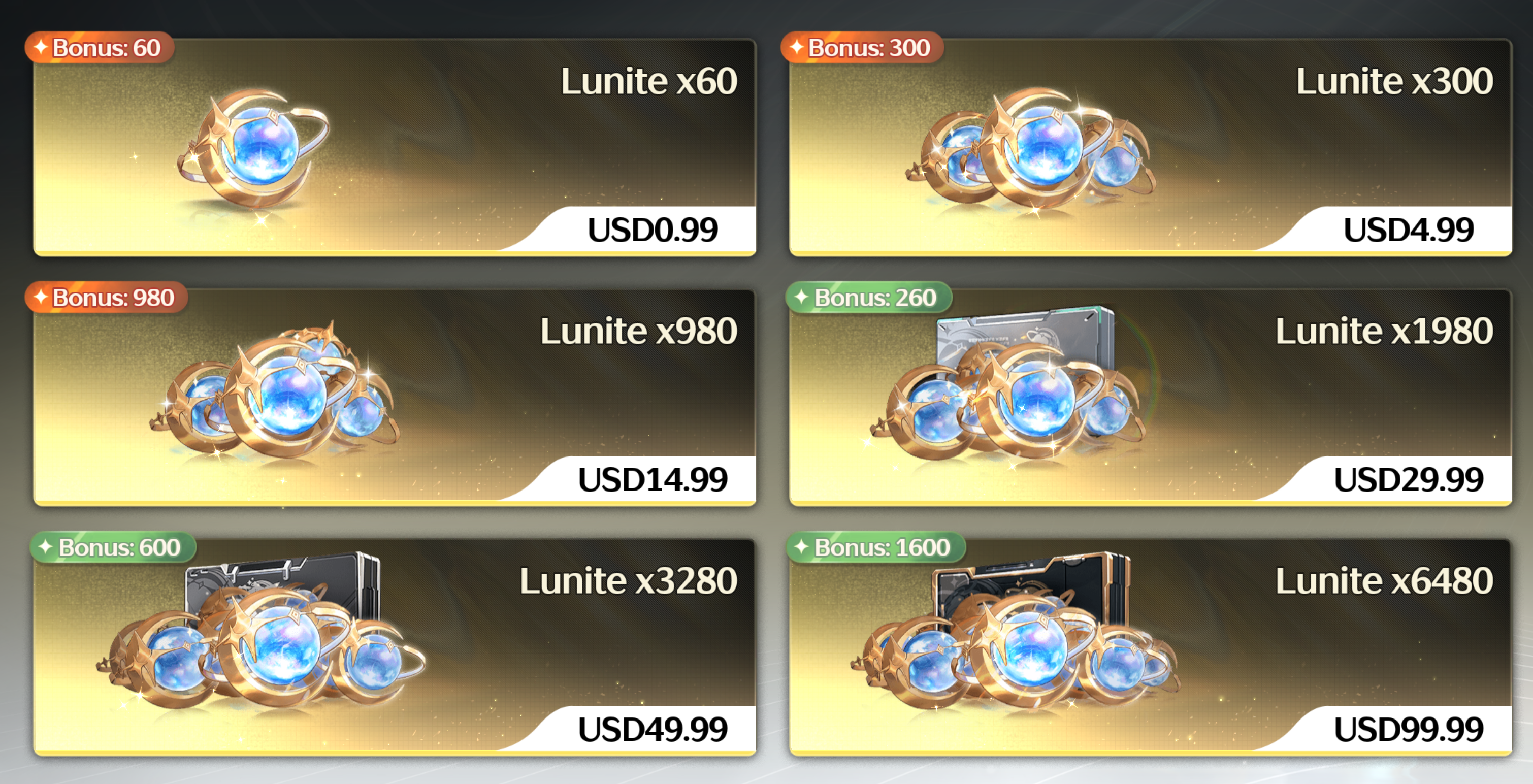Click the orange Bonus: 980 badge

(107, 297)
